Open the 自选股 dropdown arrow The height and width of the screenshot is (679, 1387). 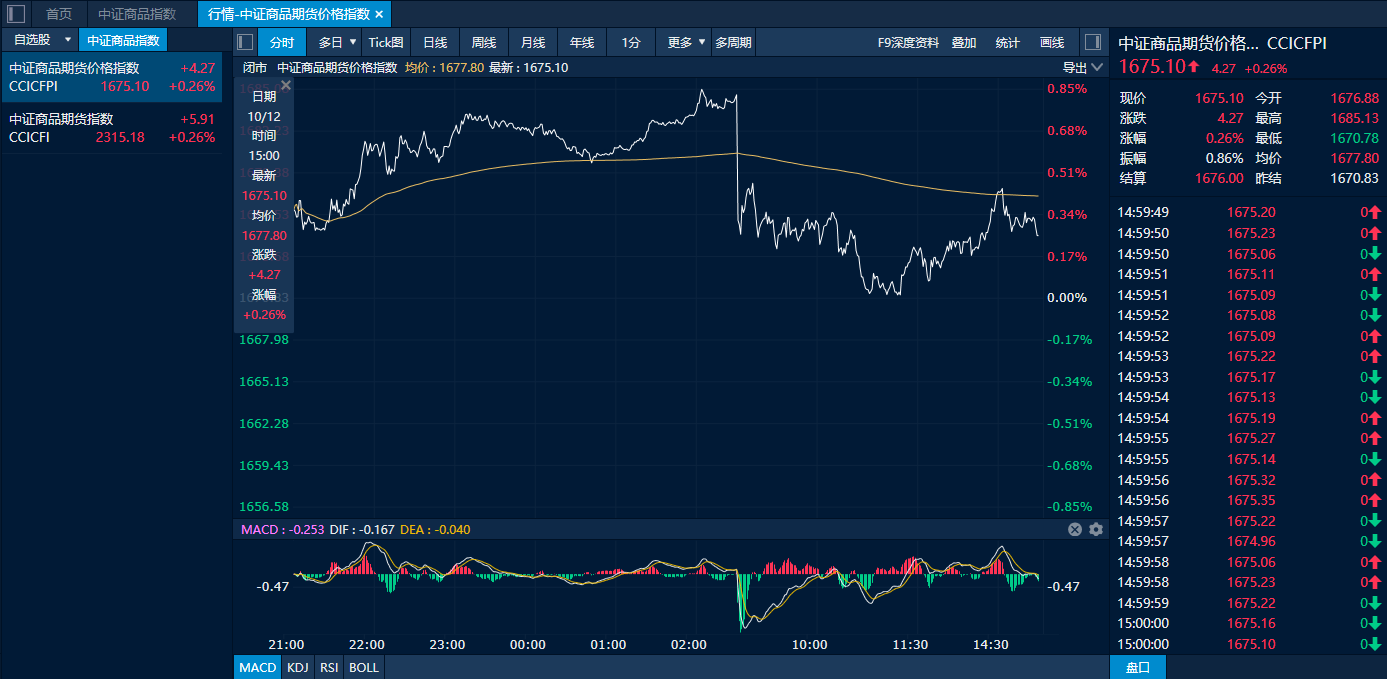(67, 40)
